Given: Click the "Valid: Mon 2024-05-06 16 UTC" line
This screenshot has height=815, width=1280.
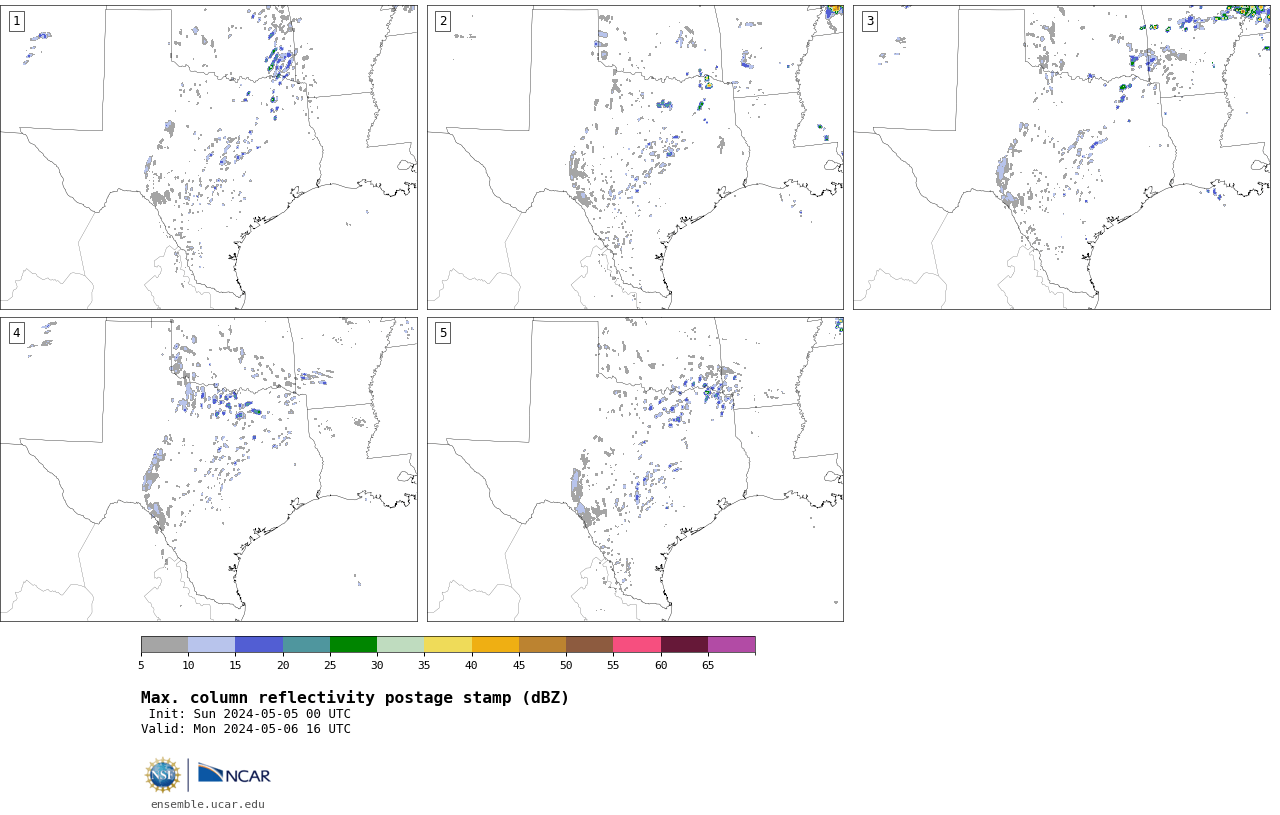Looking at the screenshot, I should (x=246, y=729).
